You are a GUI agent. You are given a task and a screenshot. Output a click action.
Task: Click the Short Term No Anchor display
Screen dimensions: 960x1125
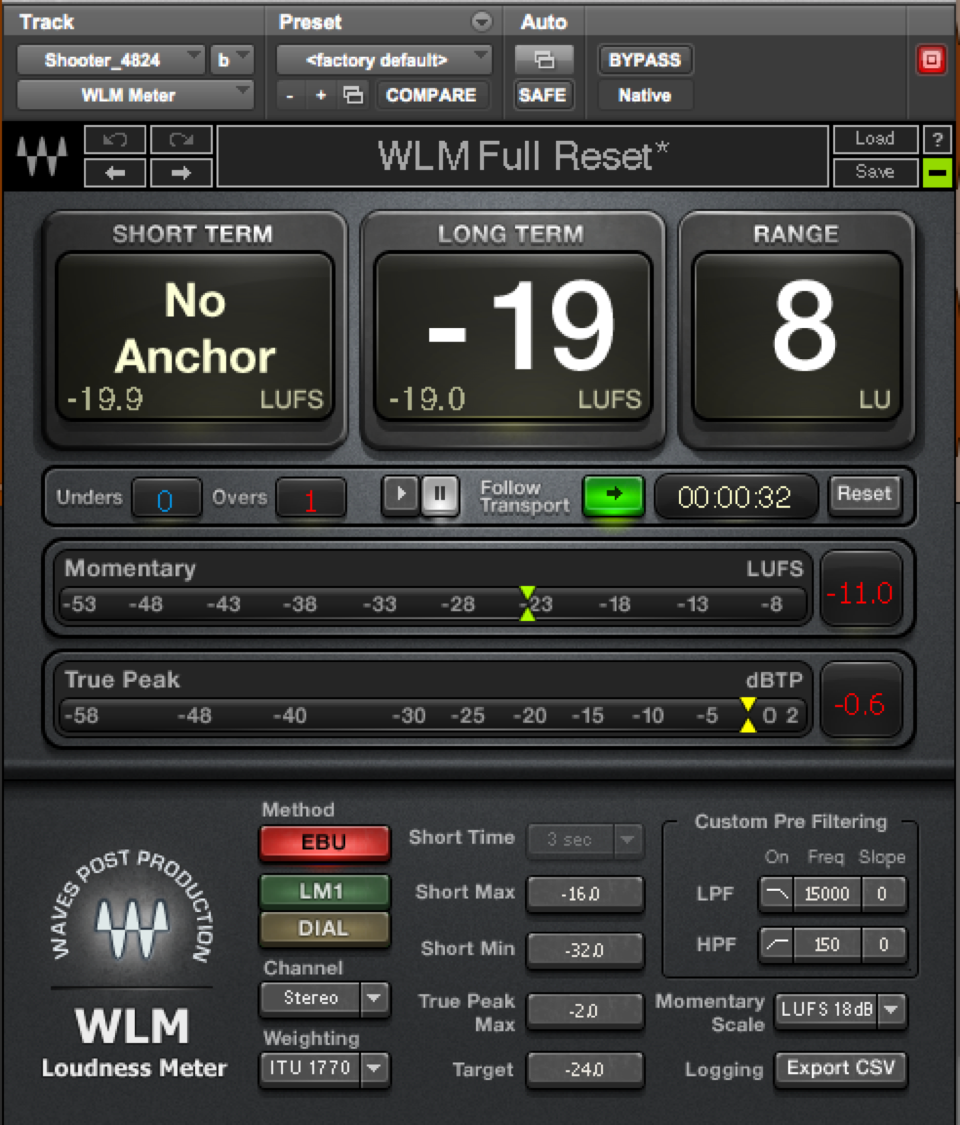point(195,336)
